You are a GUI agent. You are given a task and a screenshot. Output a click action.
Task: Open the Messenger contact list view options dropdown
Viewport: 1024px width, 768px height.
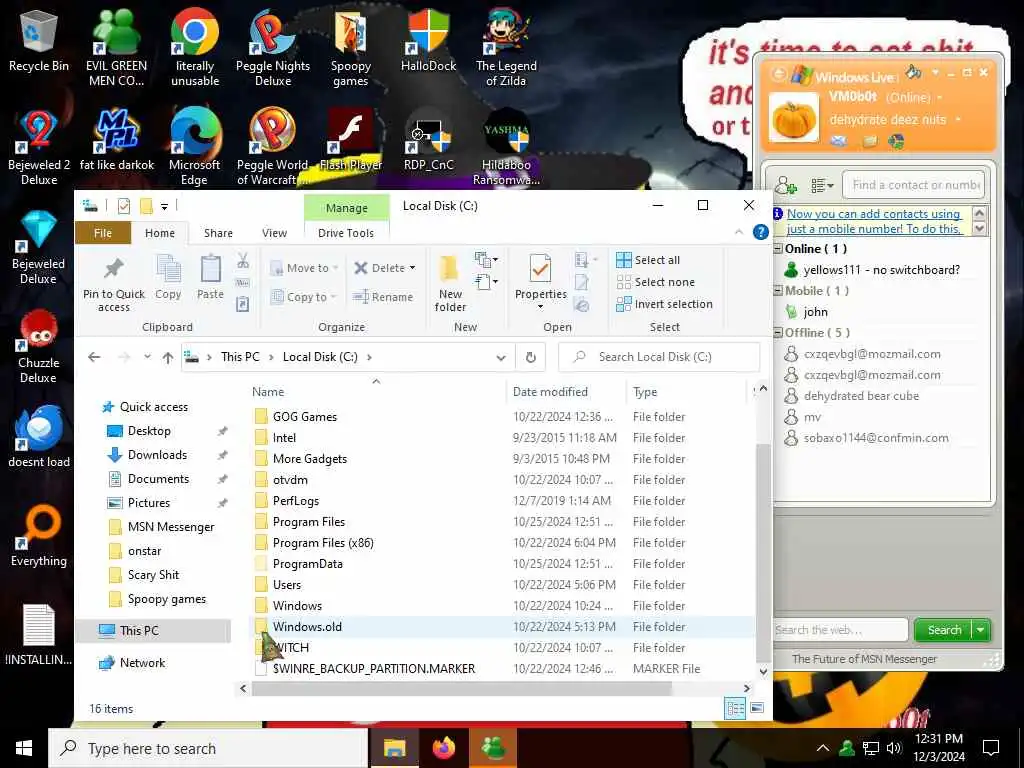tap(822, 186)
